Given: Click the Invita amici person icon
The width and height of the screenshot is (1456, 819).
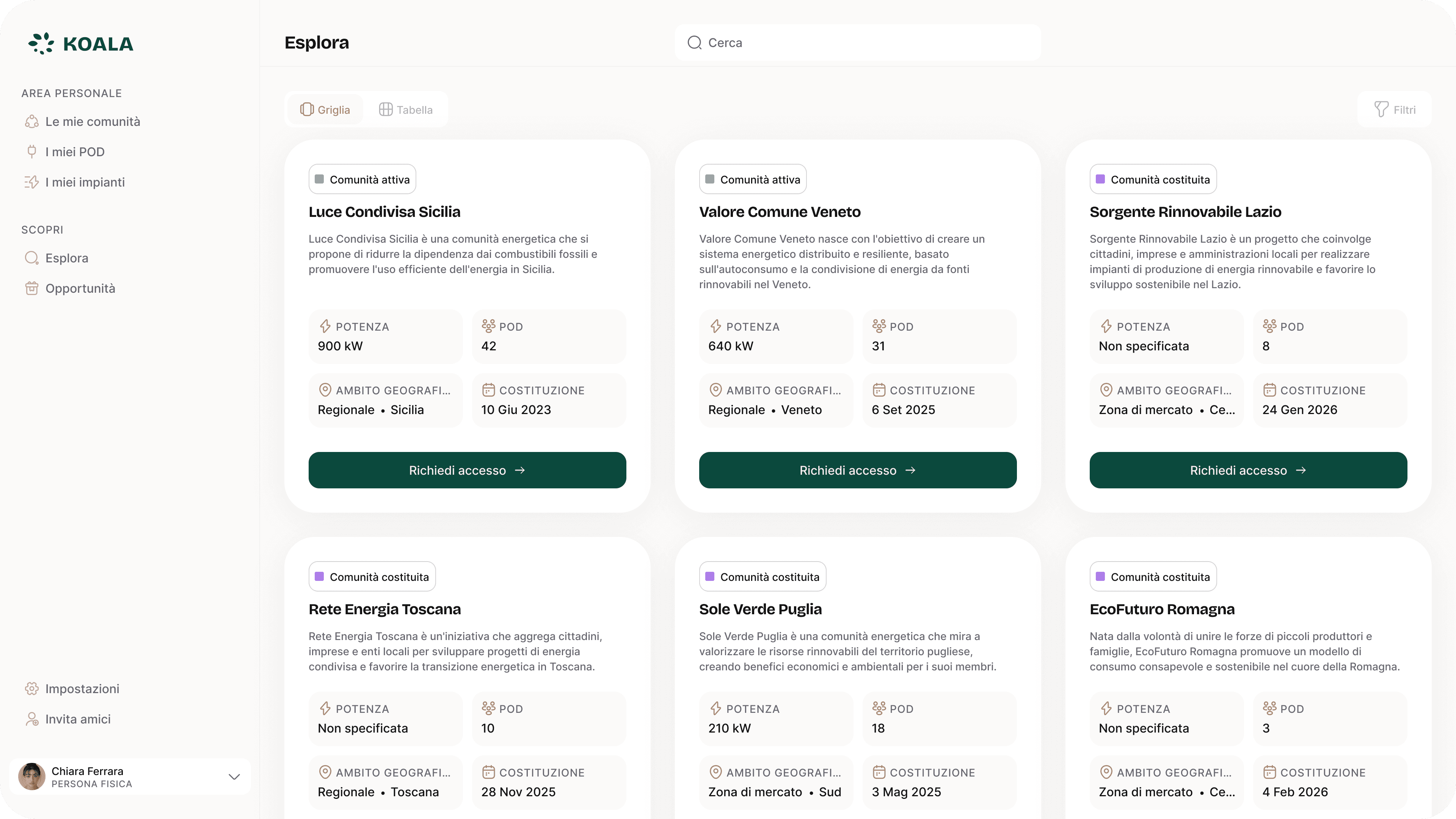Looking at the screenshot, I should point(31,719).
